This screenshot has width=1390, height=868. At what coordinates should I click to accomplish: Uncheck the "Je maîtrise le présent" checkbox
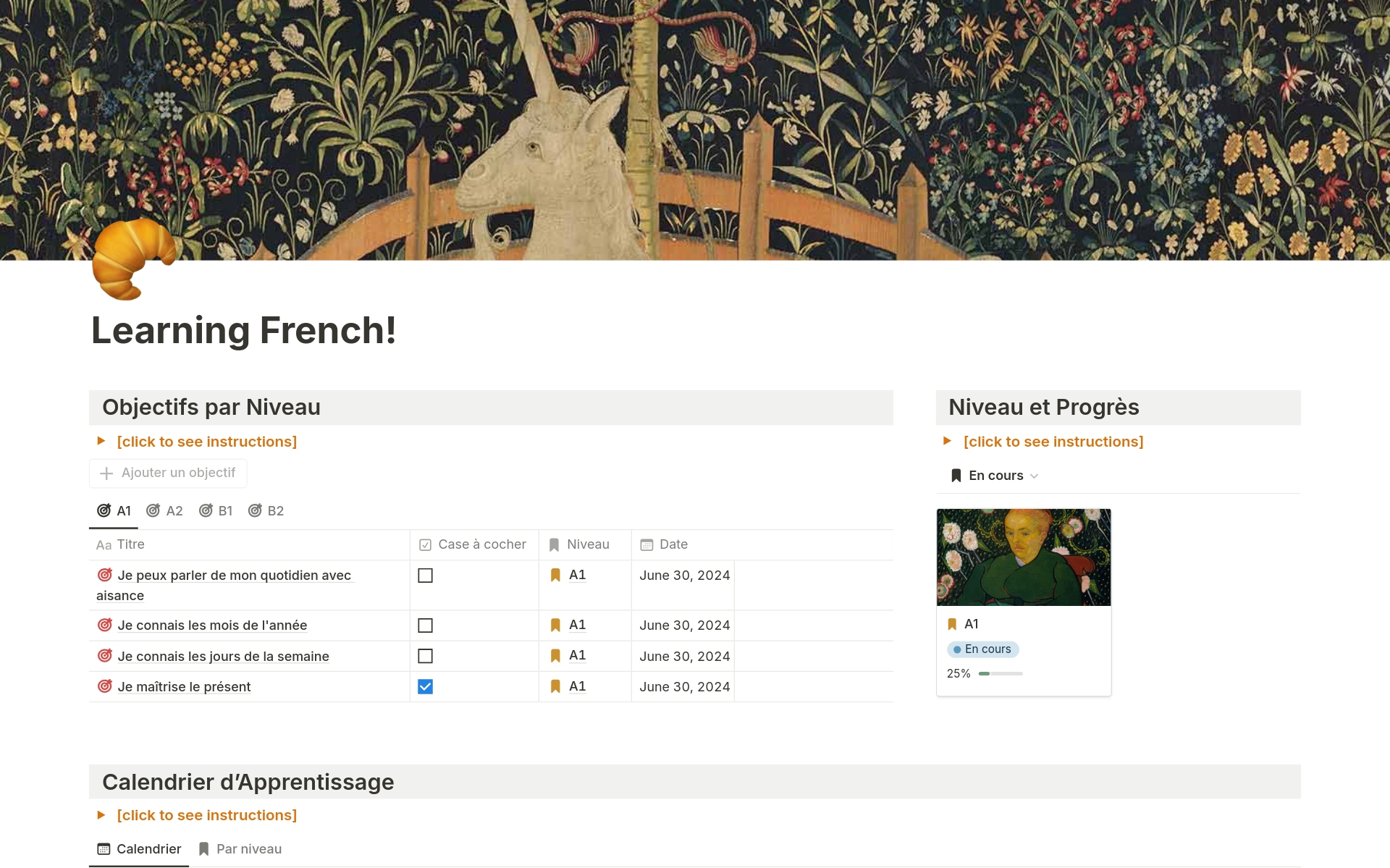(426, 686)
